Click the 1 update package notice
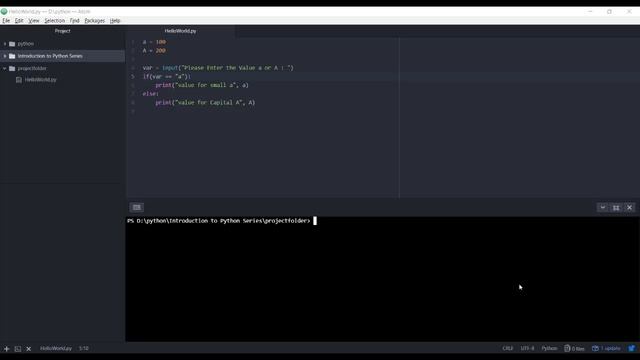 607,348
